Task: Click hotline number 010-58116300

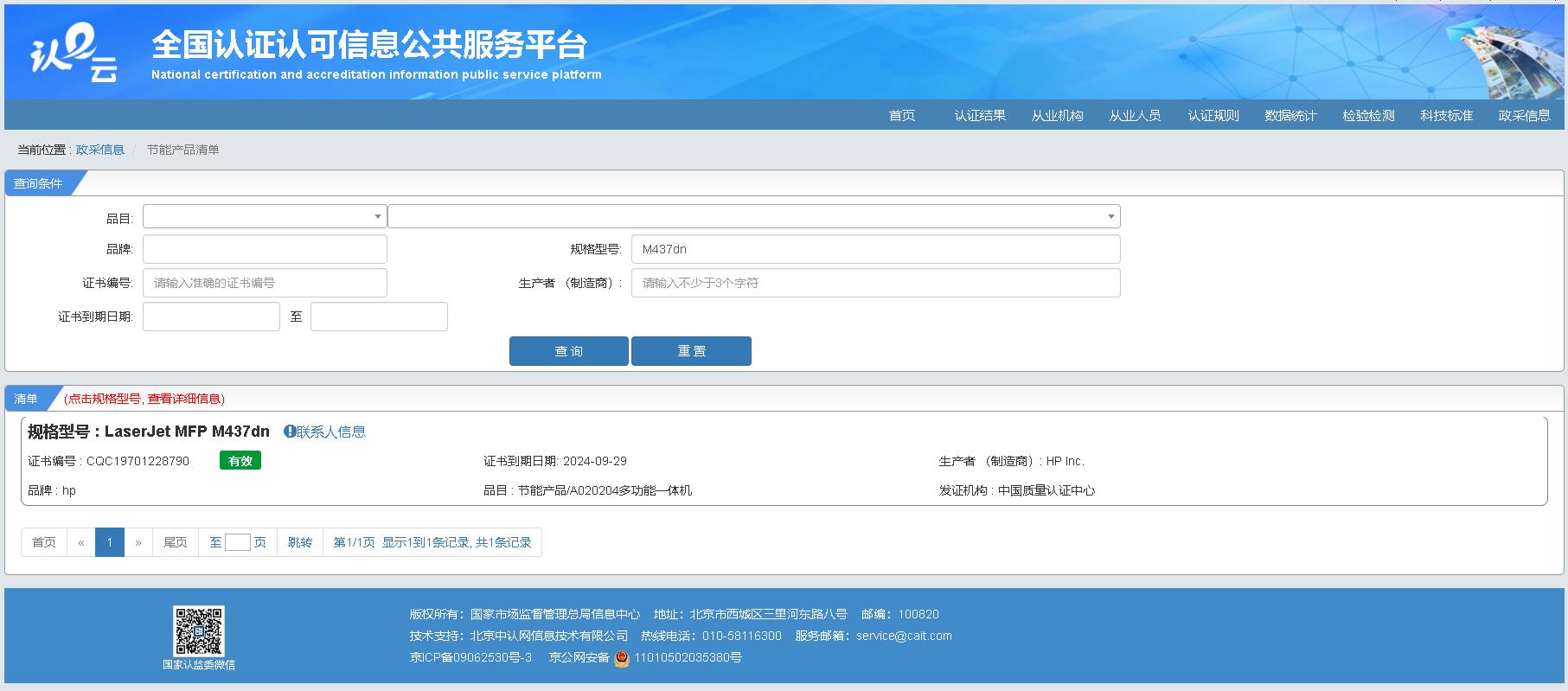Action: (742, 636)
